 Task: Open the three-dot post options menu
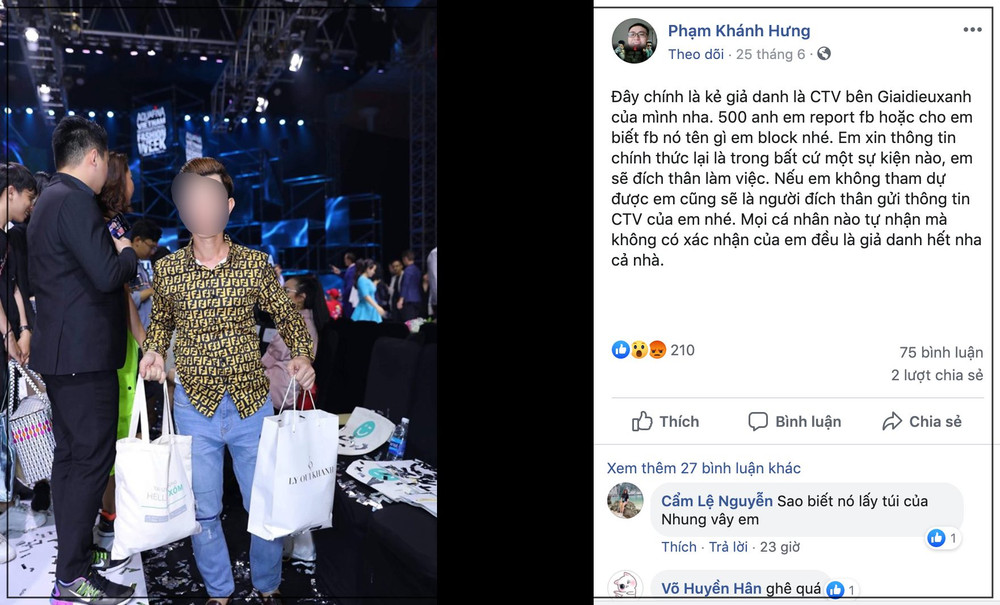pyautogui.click(x=972, y=30)
